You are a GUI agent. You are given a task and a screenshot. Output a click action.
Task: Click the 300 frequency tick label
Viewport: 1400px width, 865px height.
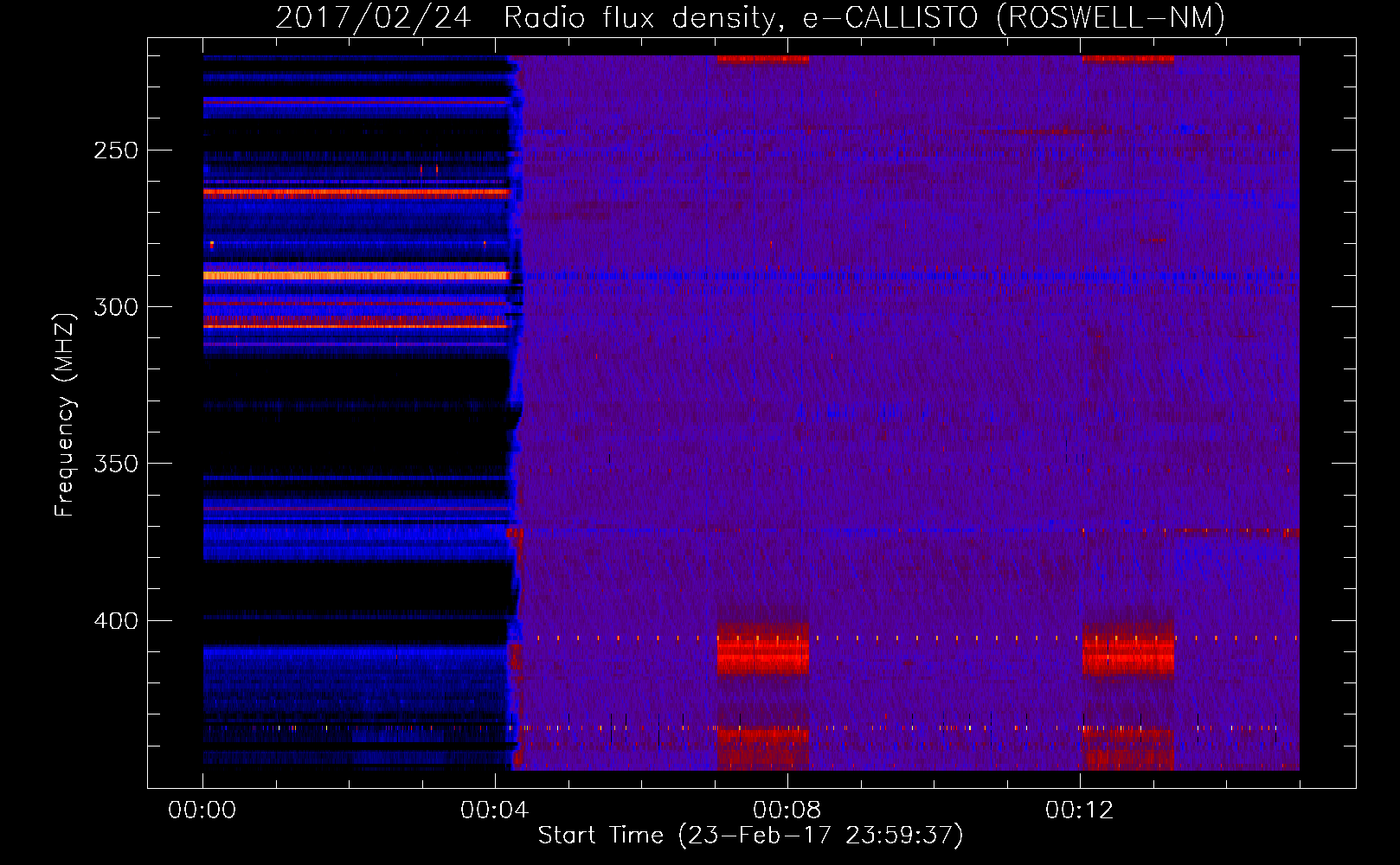[x=115, y=307]
